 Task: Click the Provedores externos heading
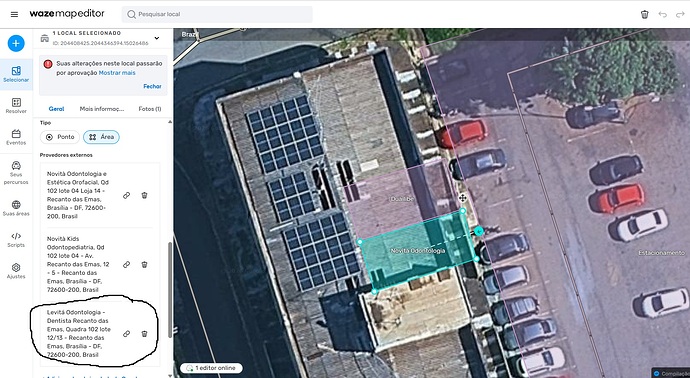(x=66, y=155)
